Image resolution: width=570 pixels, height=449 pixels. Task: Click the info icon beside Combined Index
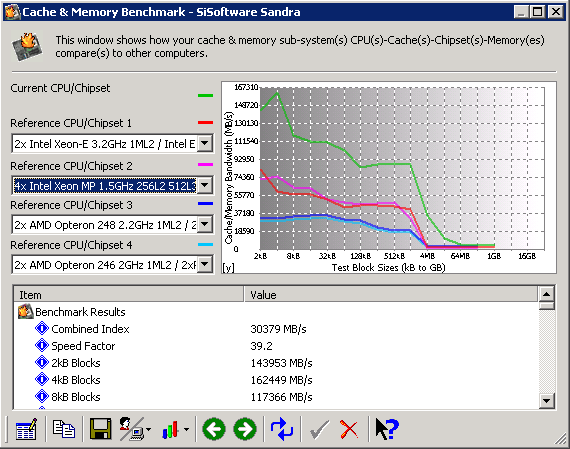pyautogui.click(x=42, y=329)
